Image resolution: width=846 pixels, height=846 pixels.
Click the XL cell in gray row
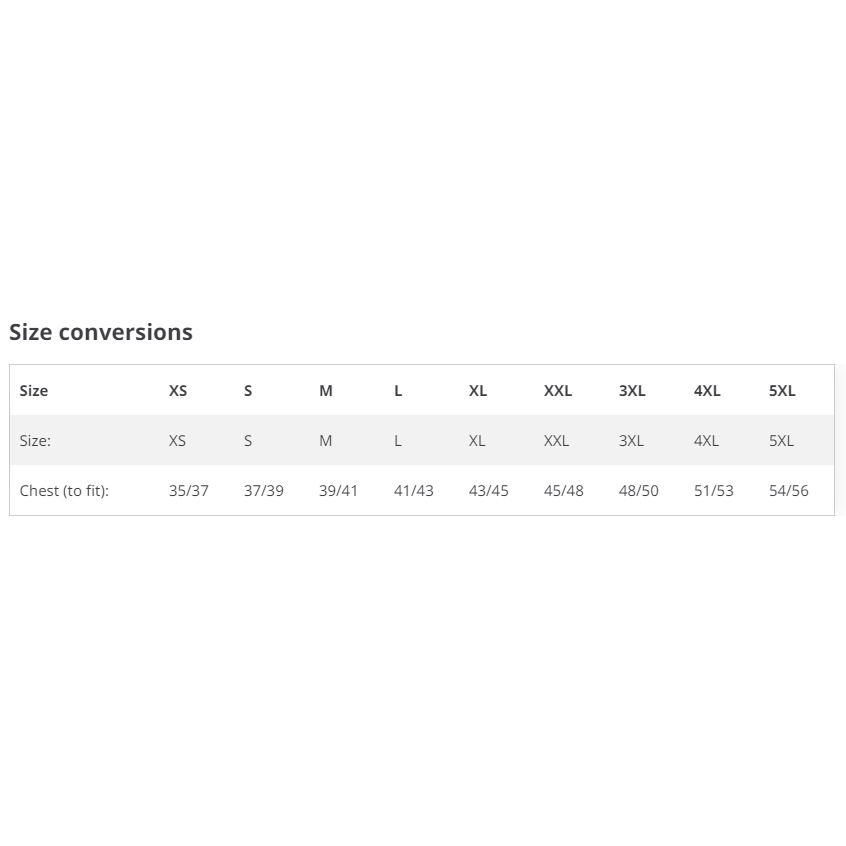477,441
